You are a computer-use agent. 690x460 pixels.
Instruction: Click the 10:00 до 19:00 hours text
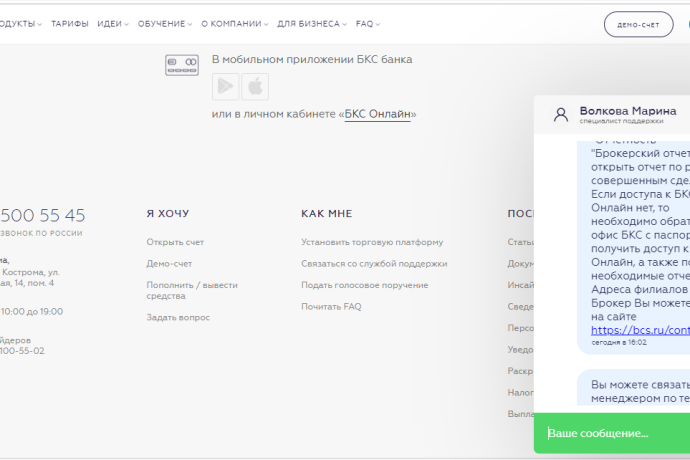[x=32, y=312]
